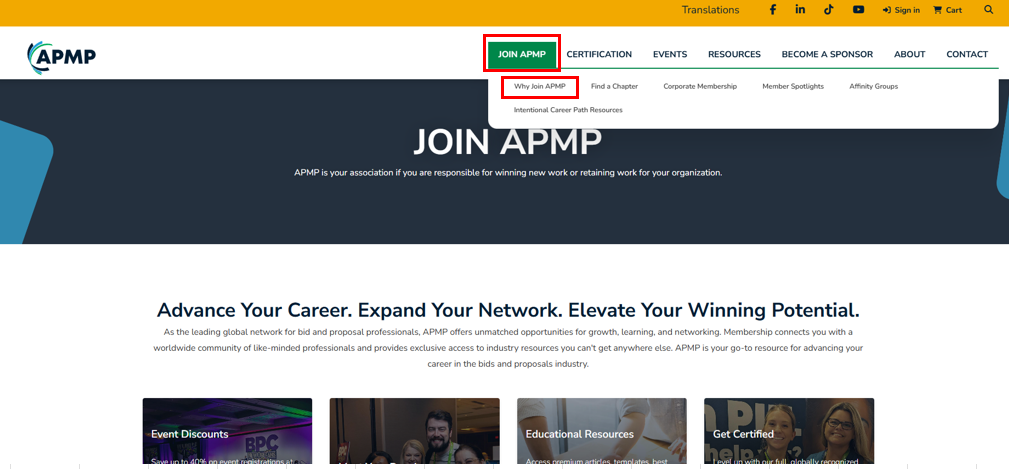Open the APMP YouTube icon
Image resolution: width=1009 pixels, height=469 pixels.
click(858, 10)
